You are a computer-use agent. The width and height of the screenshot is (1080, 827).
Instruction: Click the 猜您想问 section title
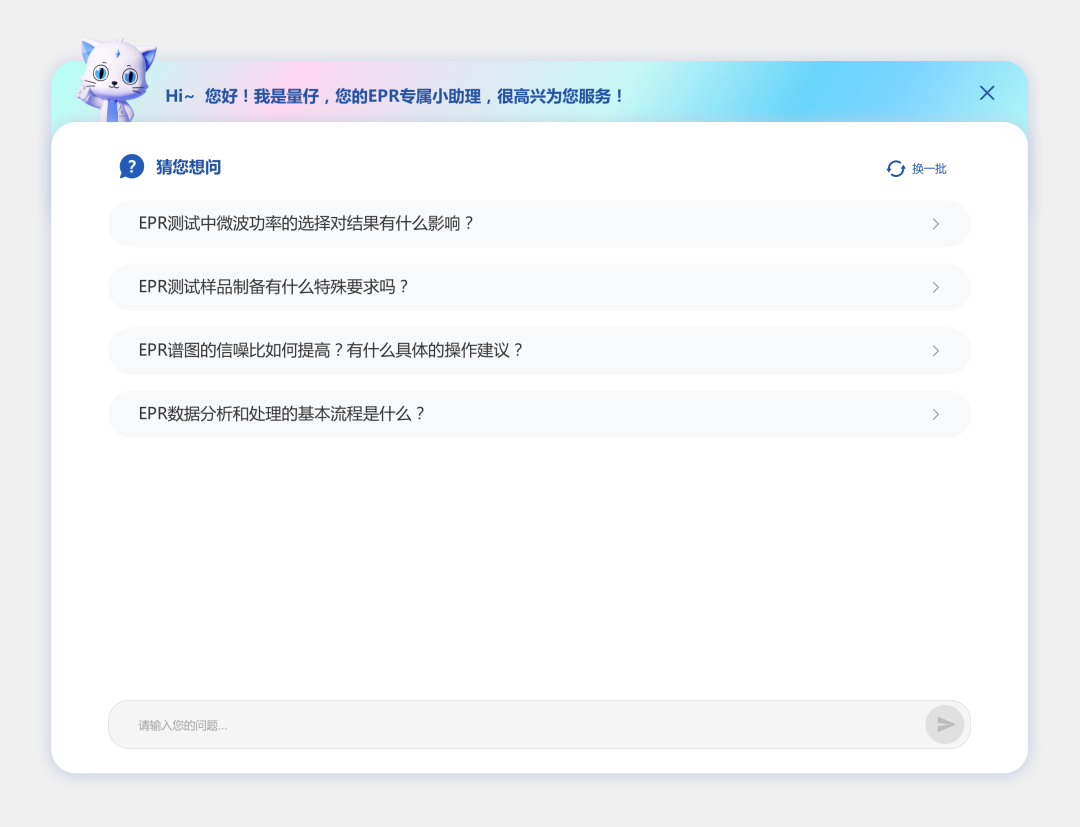click(x=188, y=166)
